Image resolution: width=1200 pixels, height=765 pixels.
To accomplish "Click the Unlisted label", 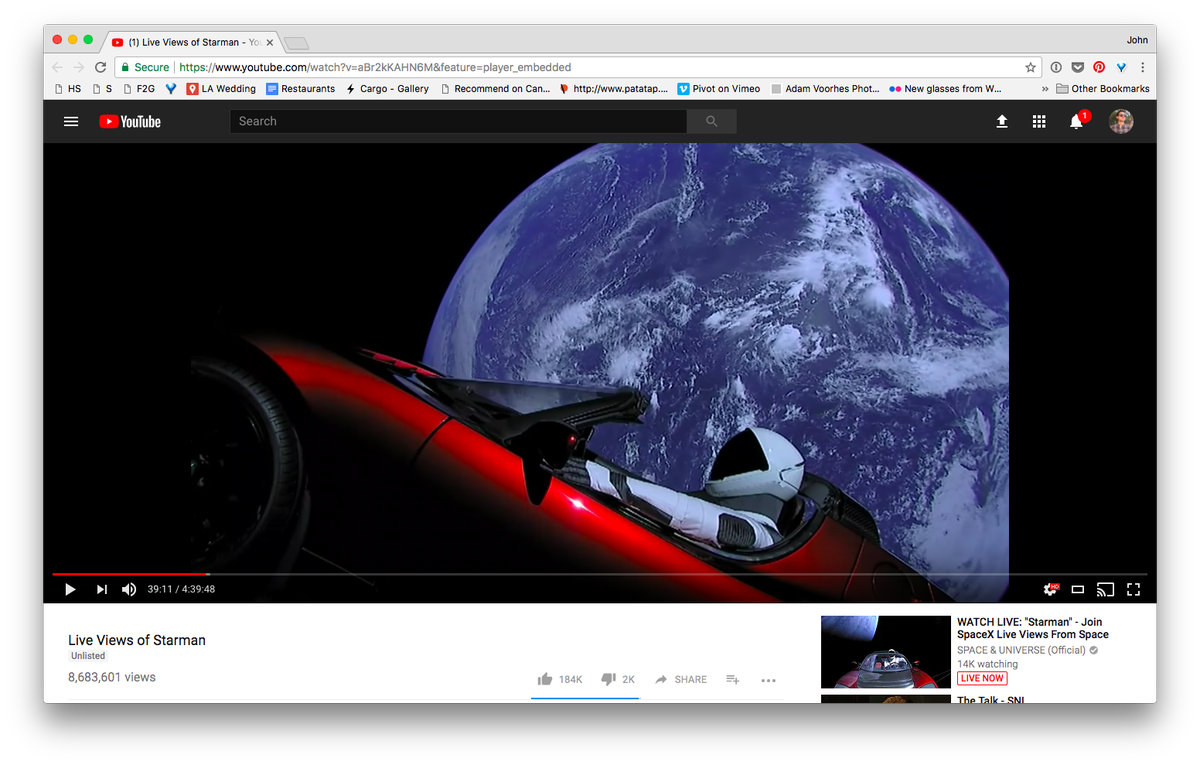I will pyautogui.click(x=88, y=656).
